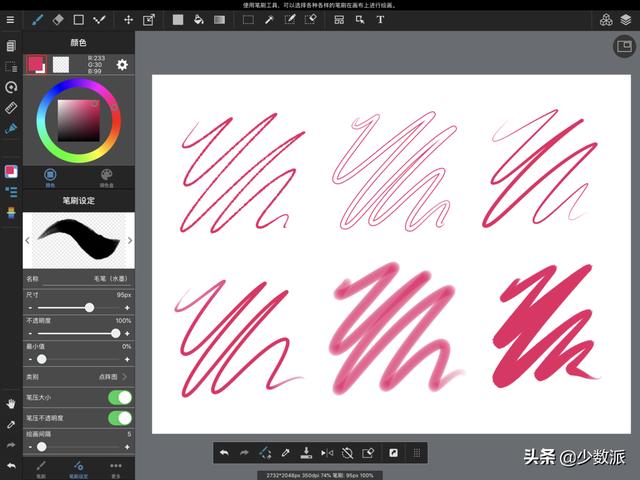Select the Brush tool in top toolbar
This screenshot has width=640, height=480.
point(38,20)
